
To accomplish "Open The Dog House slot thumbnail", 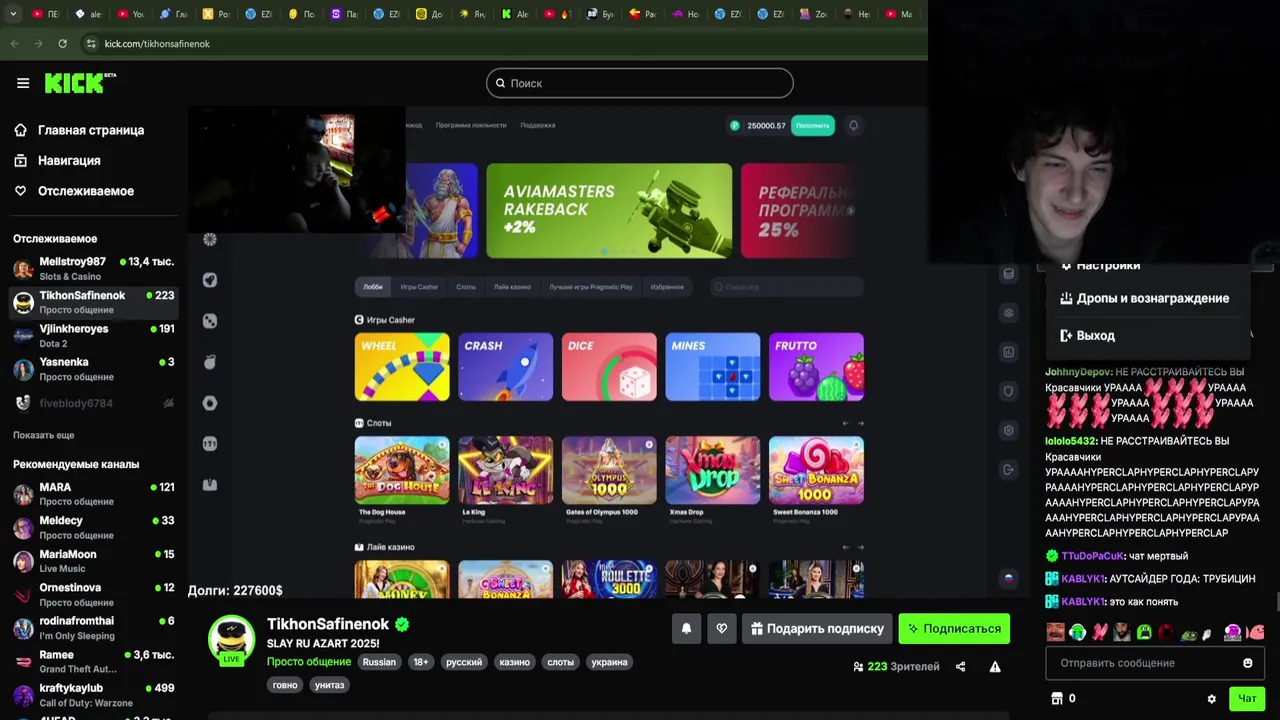I will pos(402,470).
